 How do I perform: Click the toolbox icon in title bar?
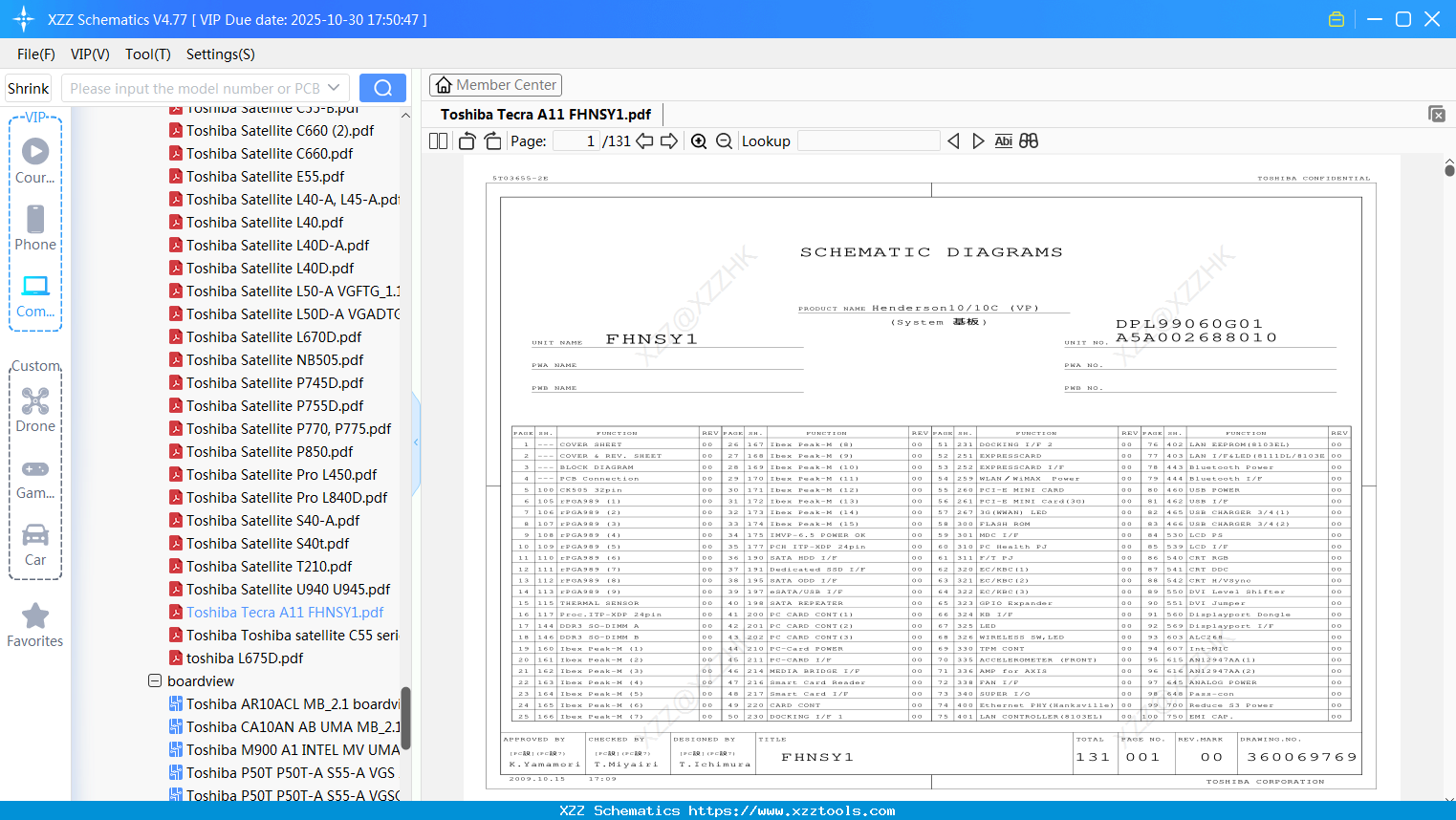click(x=1336, y=19)
